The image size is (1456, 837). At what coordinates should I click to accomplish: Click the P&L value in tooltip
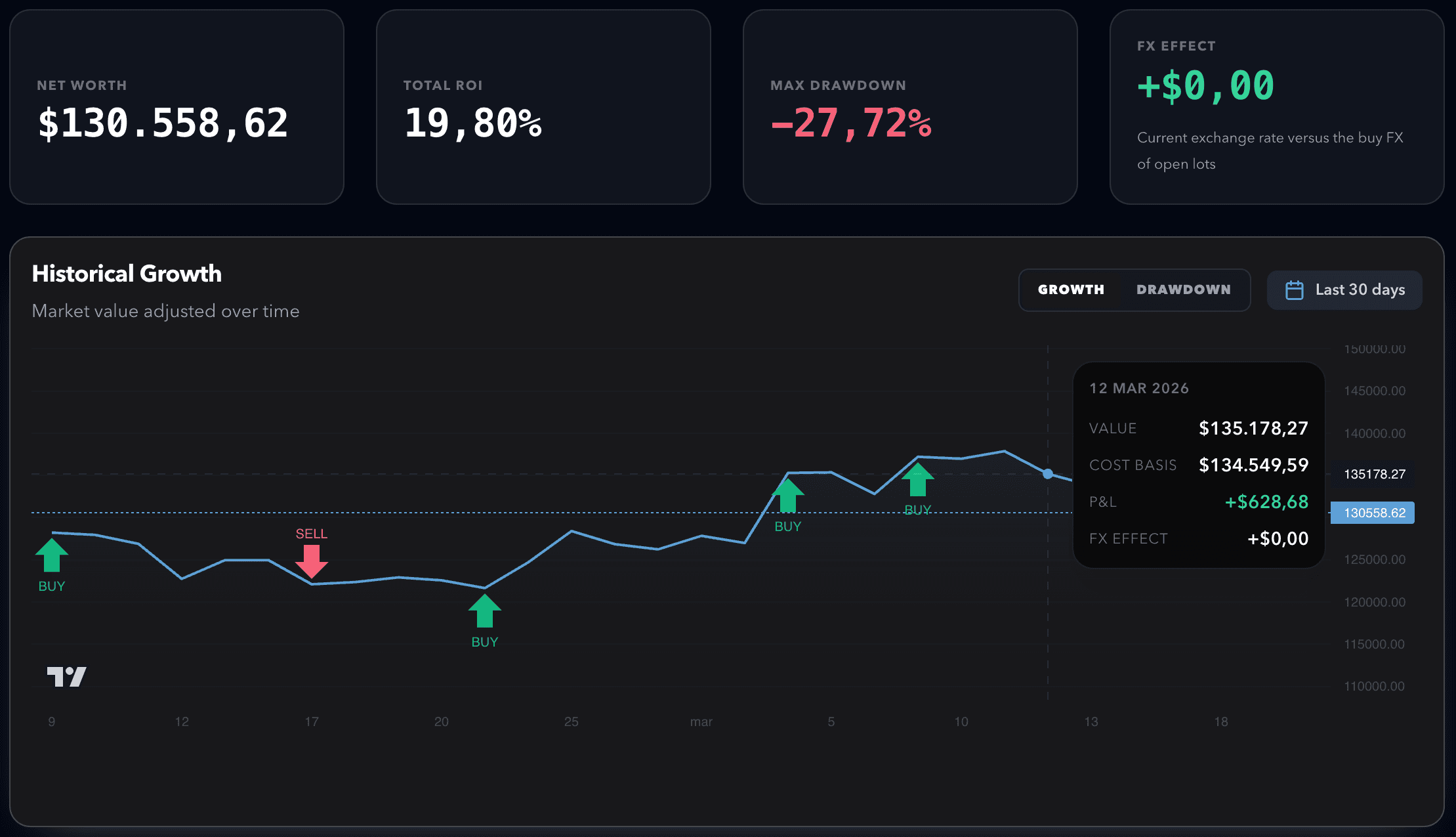[x=1266, y=502]
